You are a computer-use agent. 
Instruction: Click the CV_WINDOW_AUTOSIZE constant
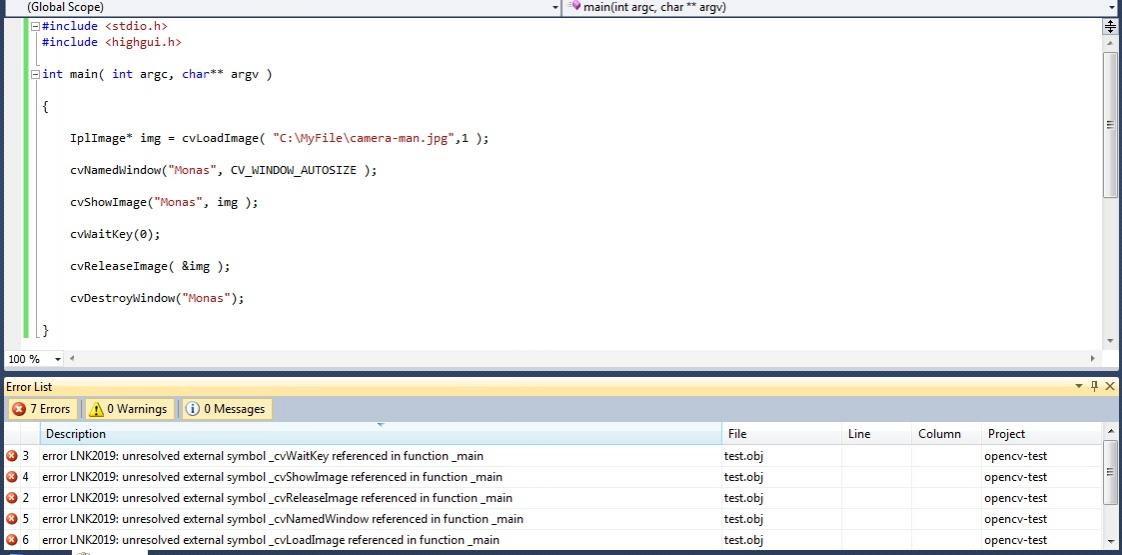(293, 170)
